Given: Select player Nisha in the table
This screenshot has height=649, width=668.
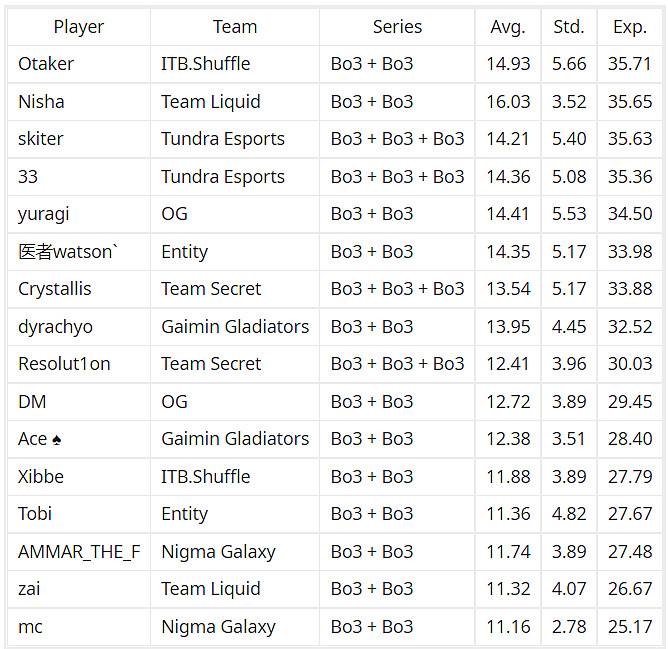Looking at the screenshot, I should [x=41, y=102].
